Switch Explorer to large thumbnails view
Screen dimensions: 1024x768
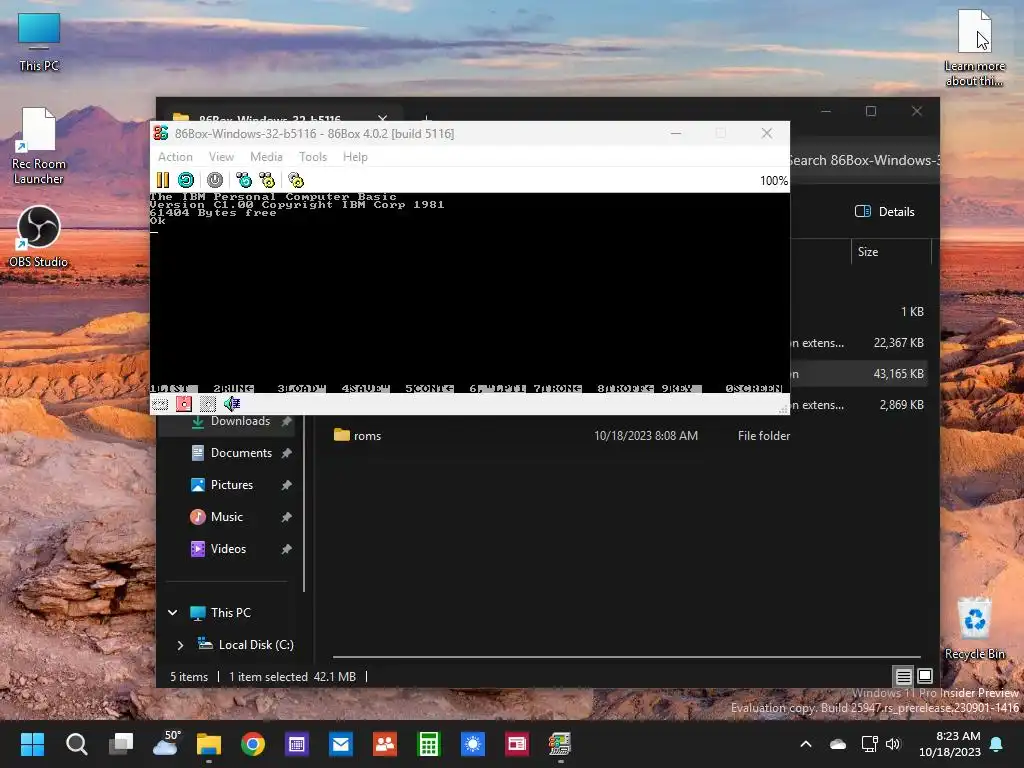click(x=925, y=676)
